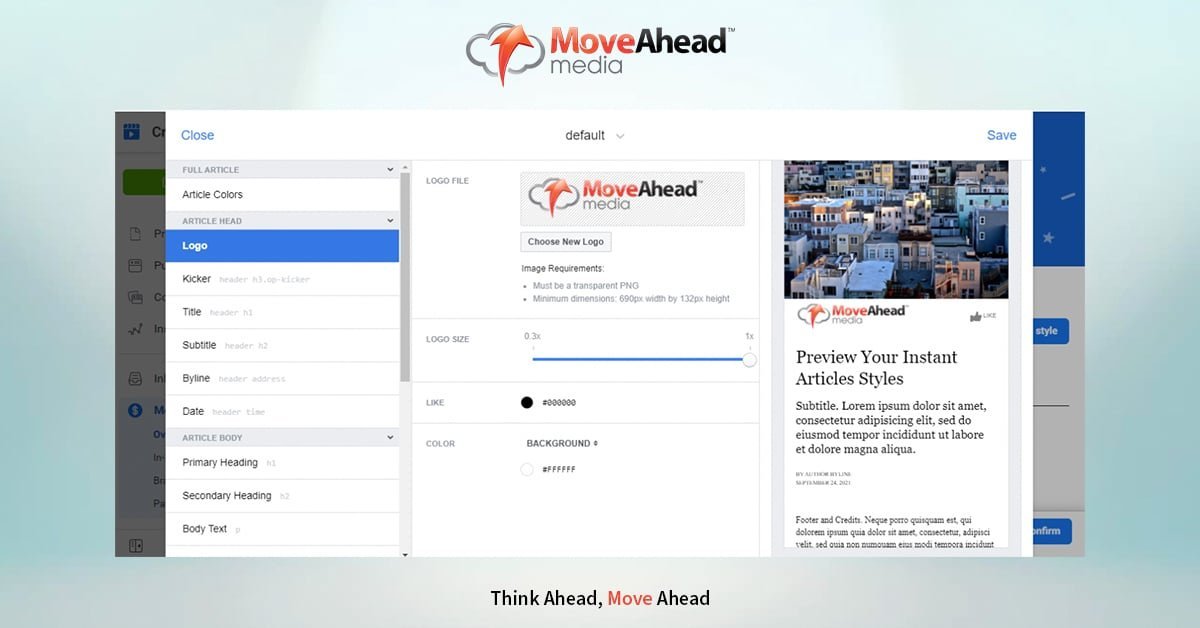Save the current article style
The height and width of the screenshot is (628, 1200).
[1001, 135]
